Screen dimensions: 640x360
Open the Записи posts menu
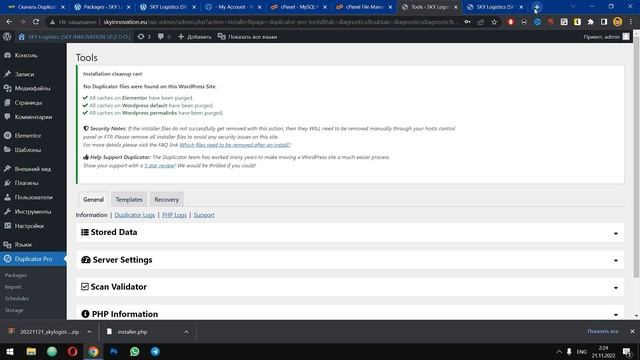(24, 74)
